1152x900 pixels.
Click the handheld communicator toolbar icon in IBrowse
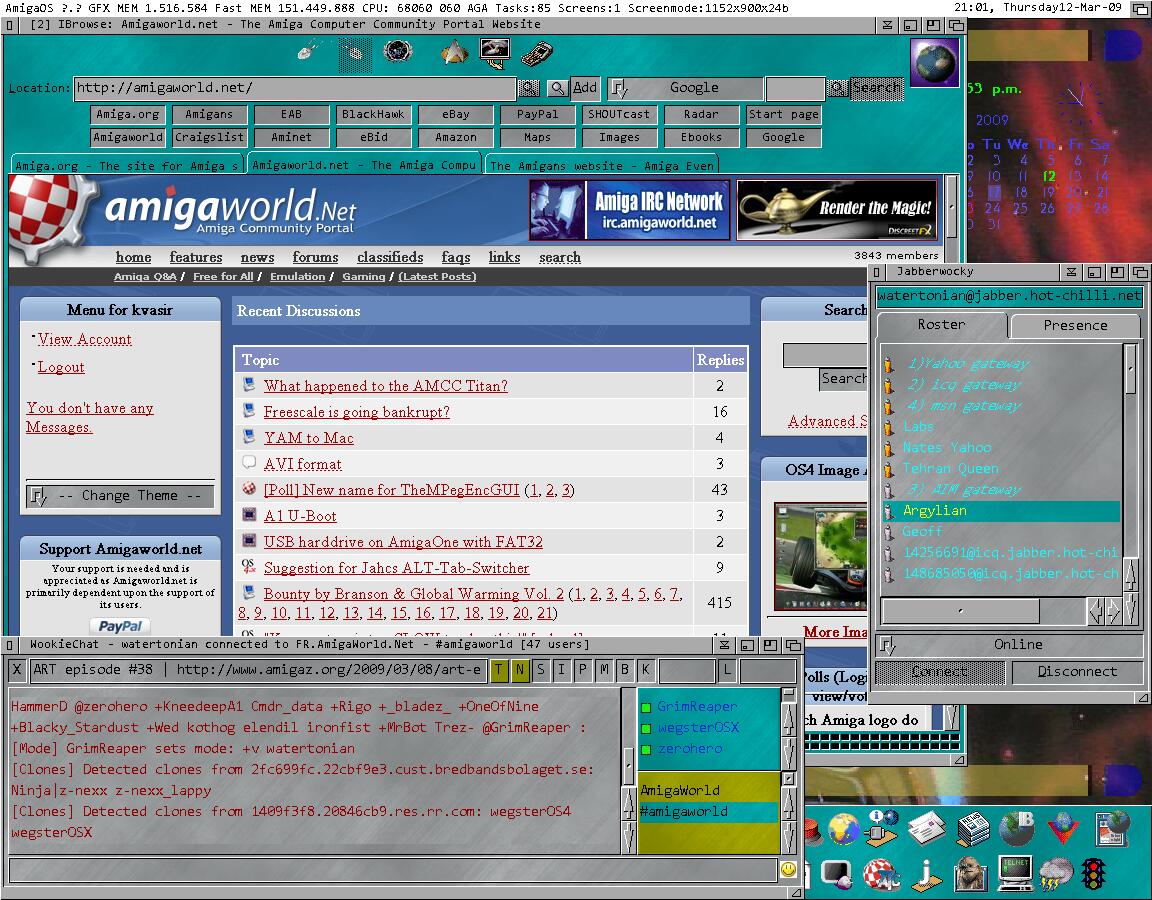(x=536, y=54)
